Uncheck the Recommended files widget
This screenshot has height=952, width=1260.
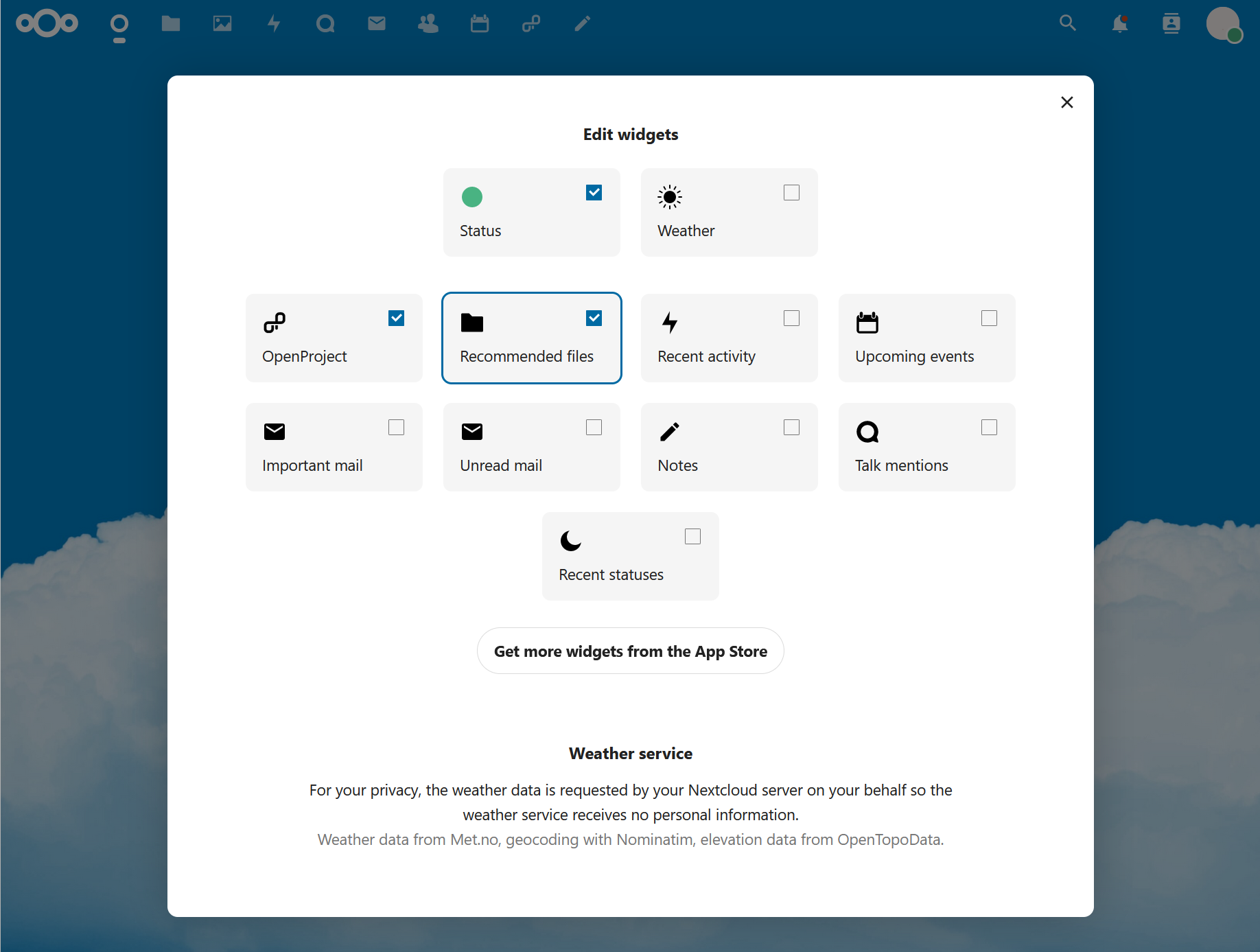pyautogui.click(x=594, y=318)
